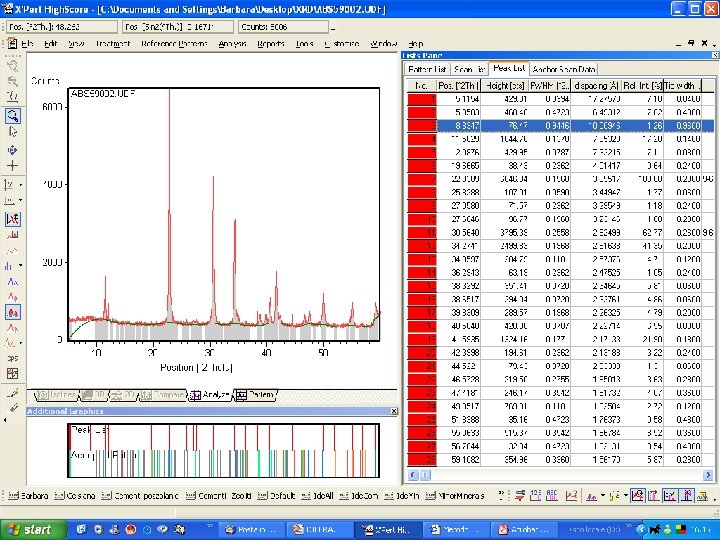This screenshot has height=540, width=720.
Task: Toggle the highlighted icon second from the right in bottom toolbar
Action: [x=687, y=495]
